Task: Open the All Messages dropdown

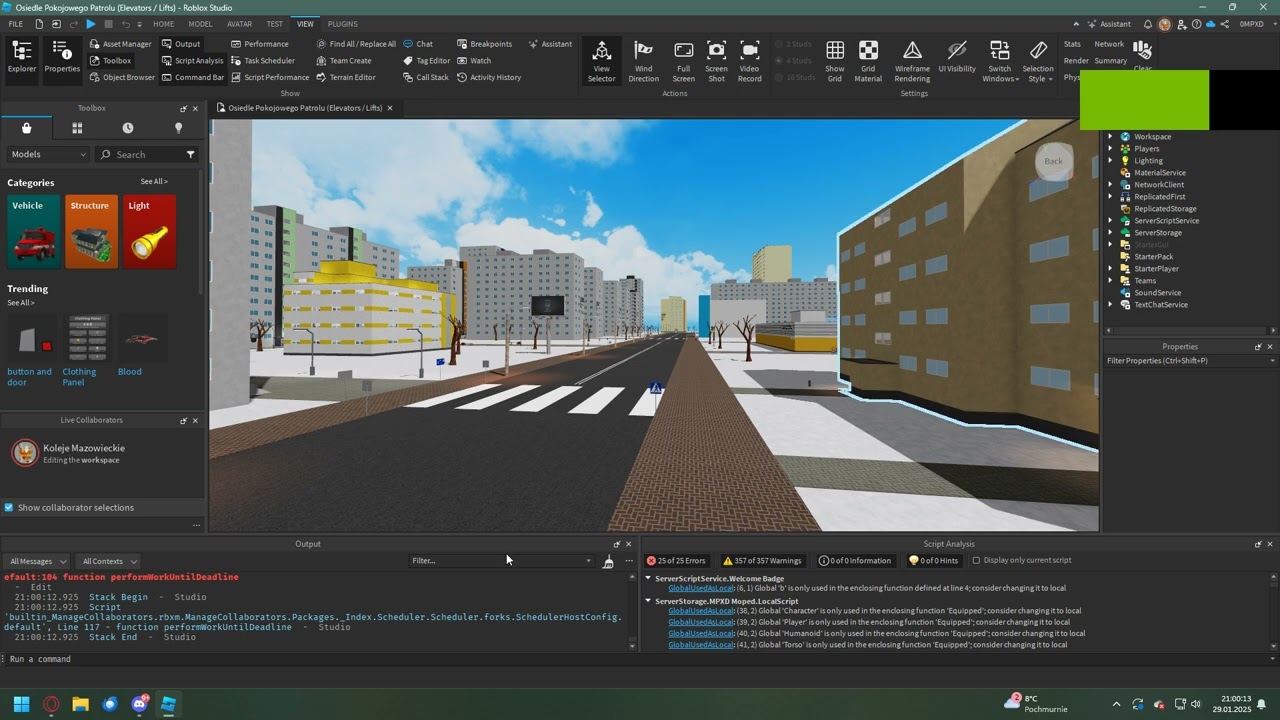Action: click(x=36, y=562)
